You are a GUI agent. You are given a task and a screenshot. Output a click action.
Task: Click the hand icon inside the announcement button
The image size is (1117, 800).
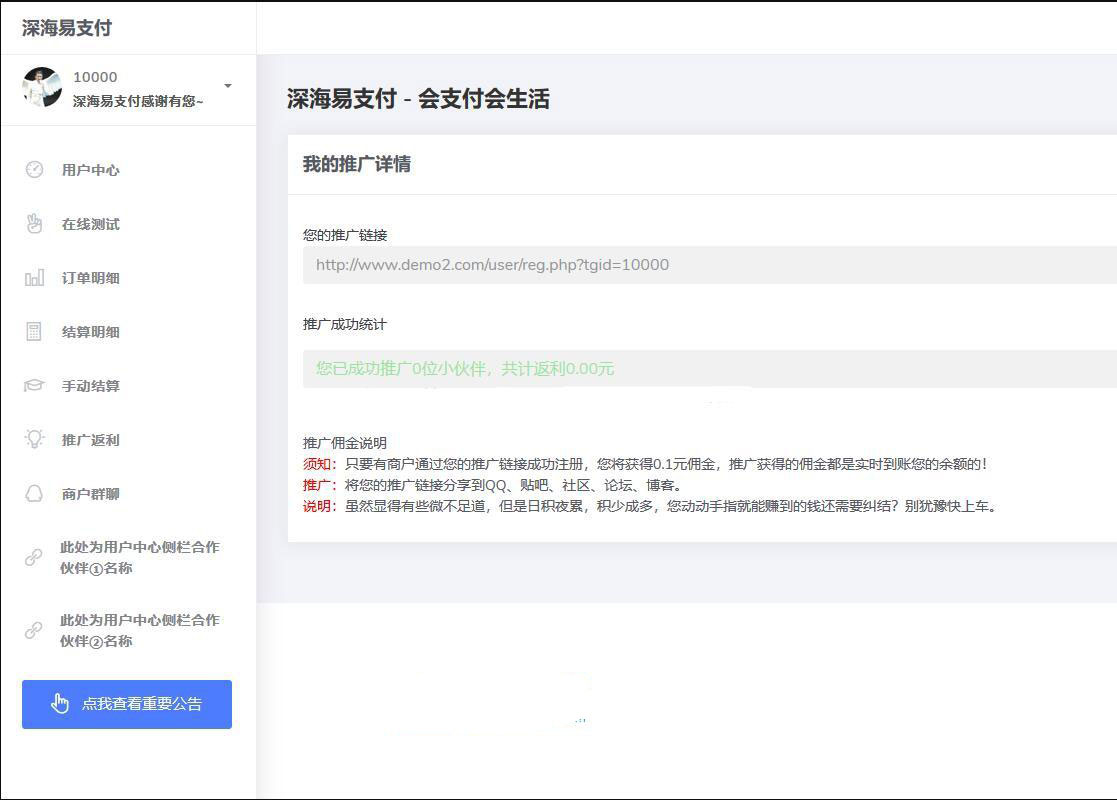[58, 703]
